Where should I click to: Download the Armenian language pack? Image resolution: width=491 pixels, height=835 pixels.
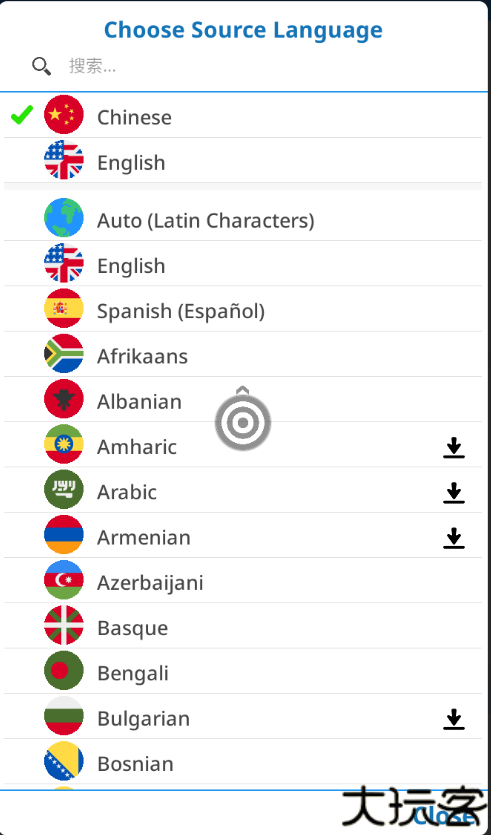pos(454,538)
